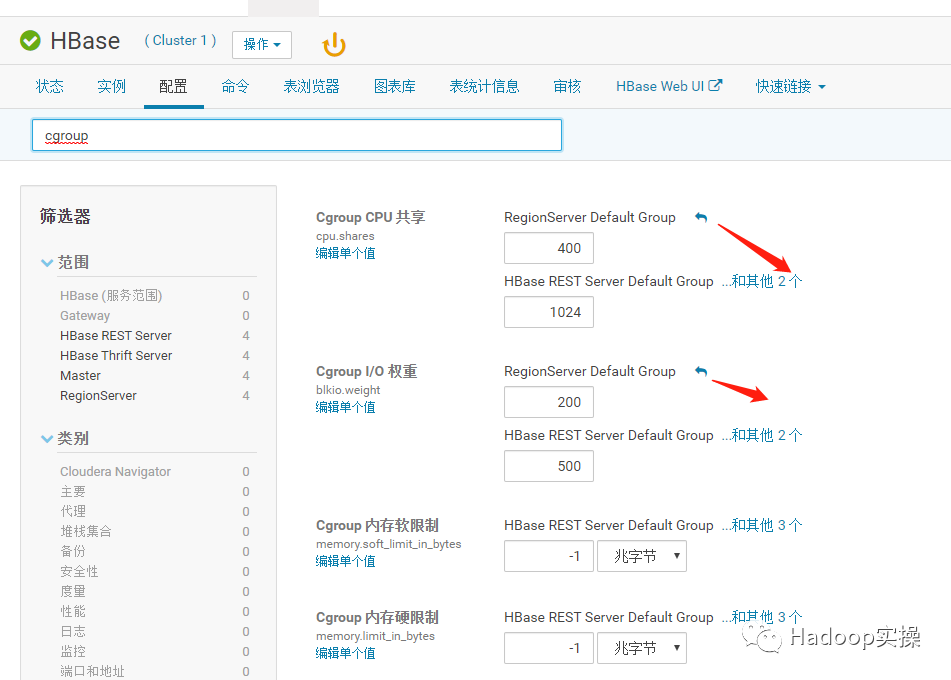Image resolution: width=951 pixels, height=680 pixels.
Task: Filter by 安全性 category
Action: tap(79, 572)
